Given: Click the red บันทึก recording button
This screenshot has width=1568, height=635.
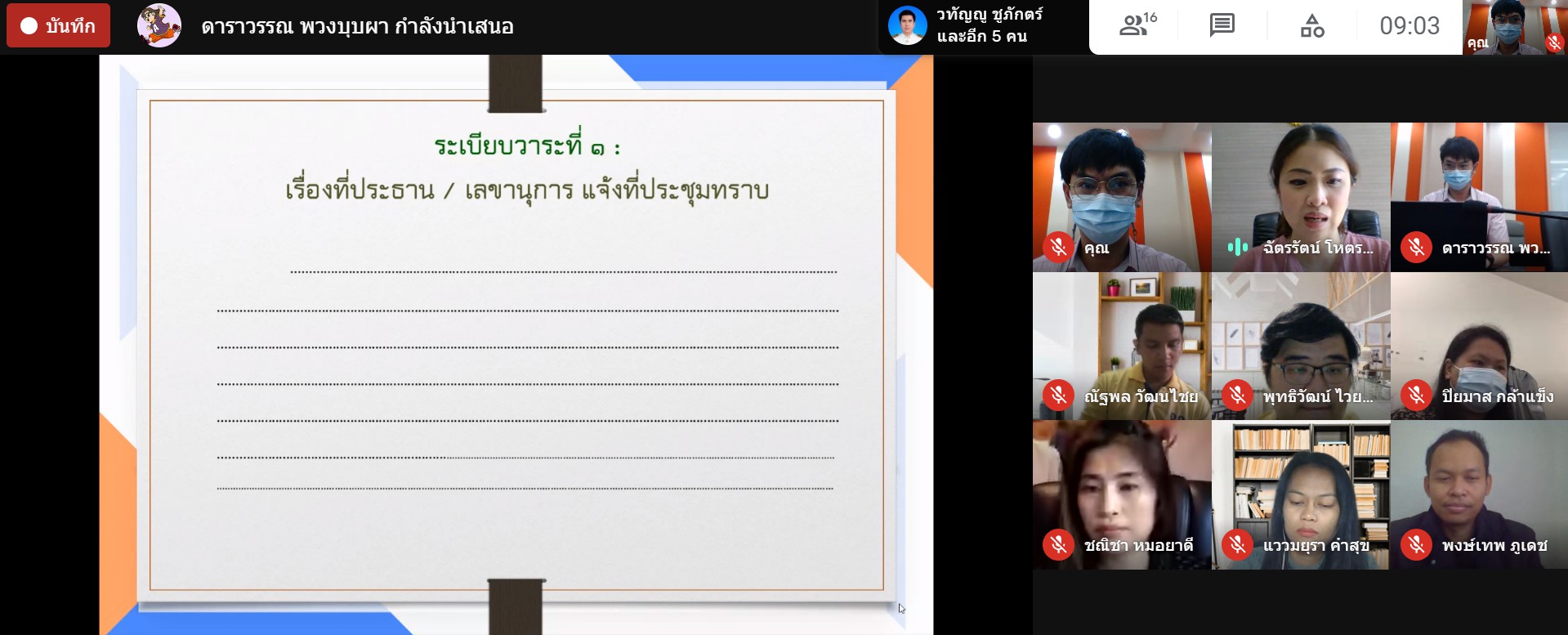Looking at the screenshot, I should point(58,26).
